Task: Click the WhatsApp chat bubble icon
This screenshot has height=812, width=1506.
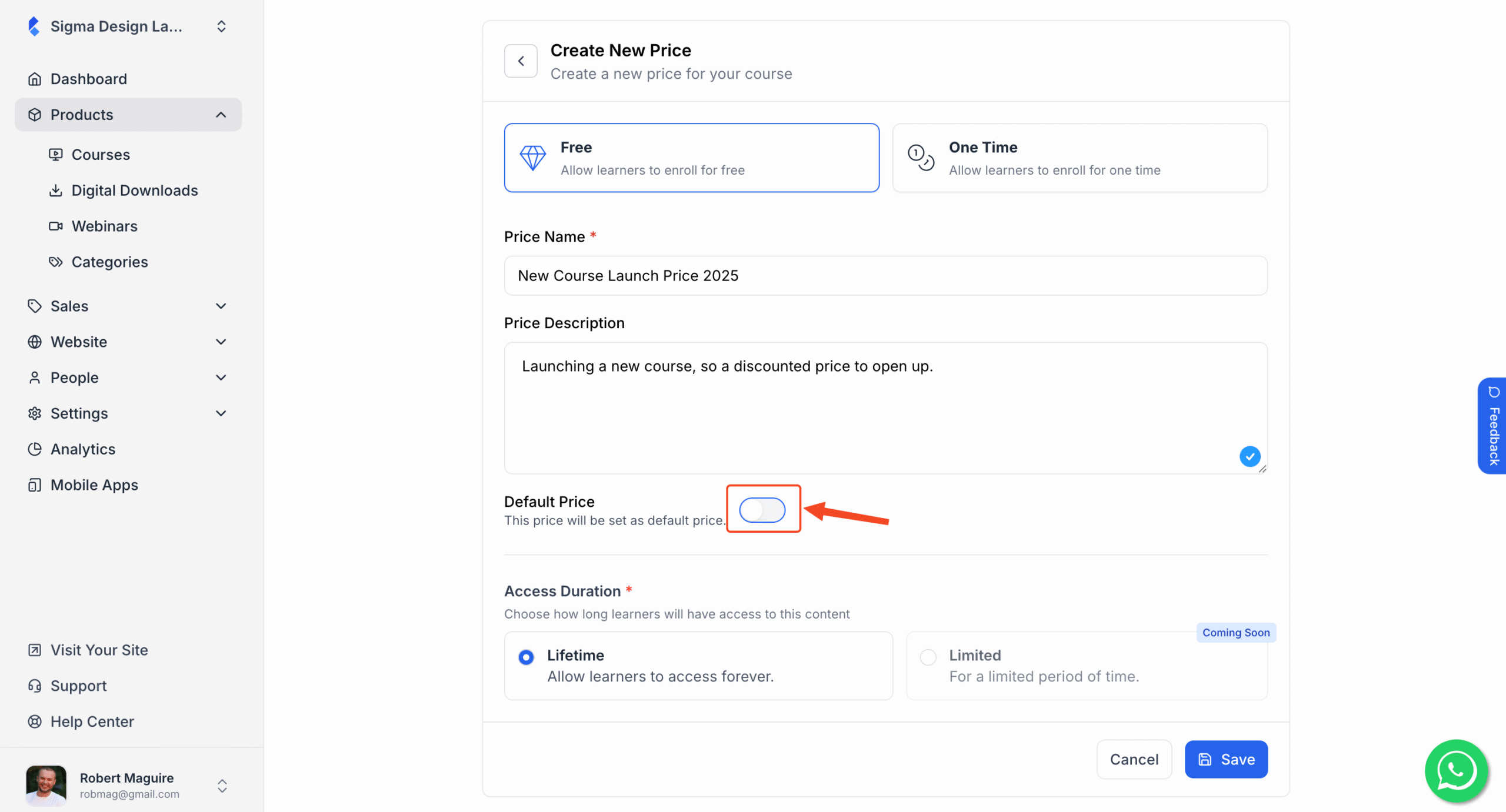Action: click(x=1455, y=771)
